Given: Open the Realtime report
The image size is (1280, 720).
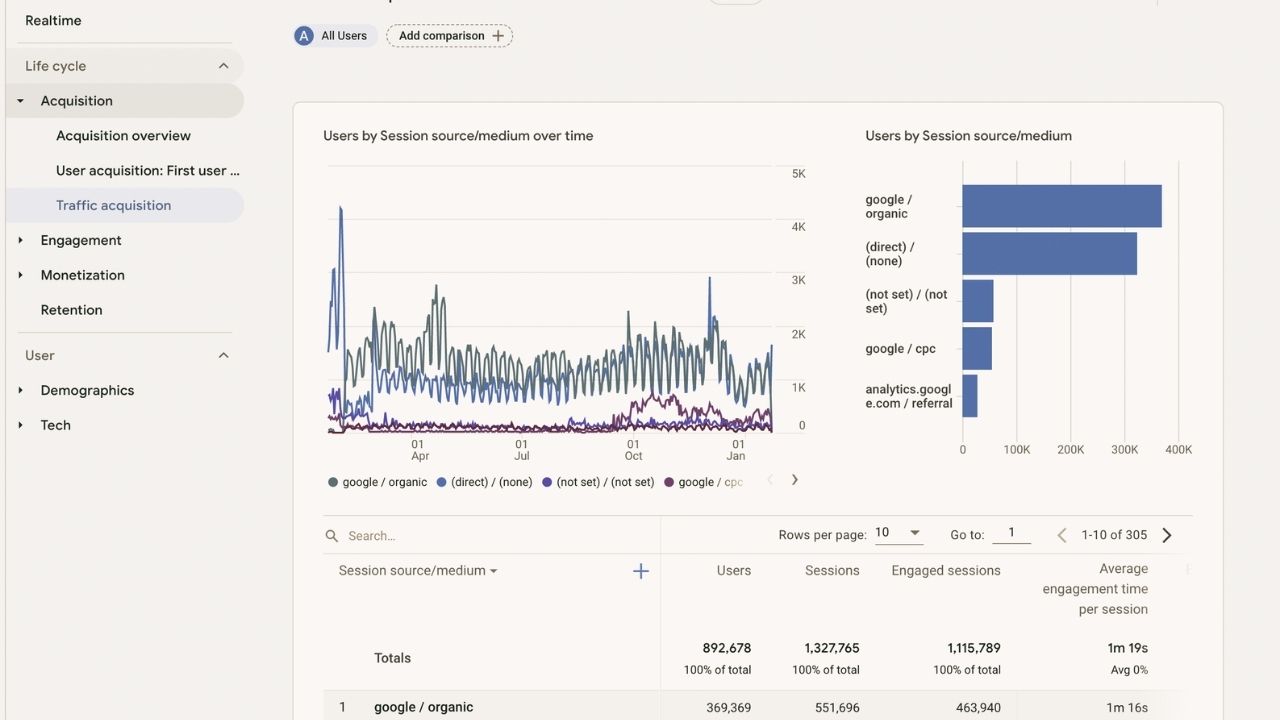Looking at the screenshot, I should point(53,21).
